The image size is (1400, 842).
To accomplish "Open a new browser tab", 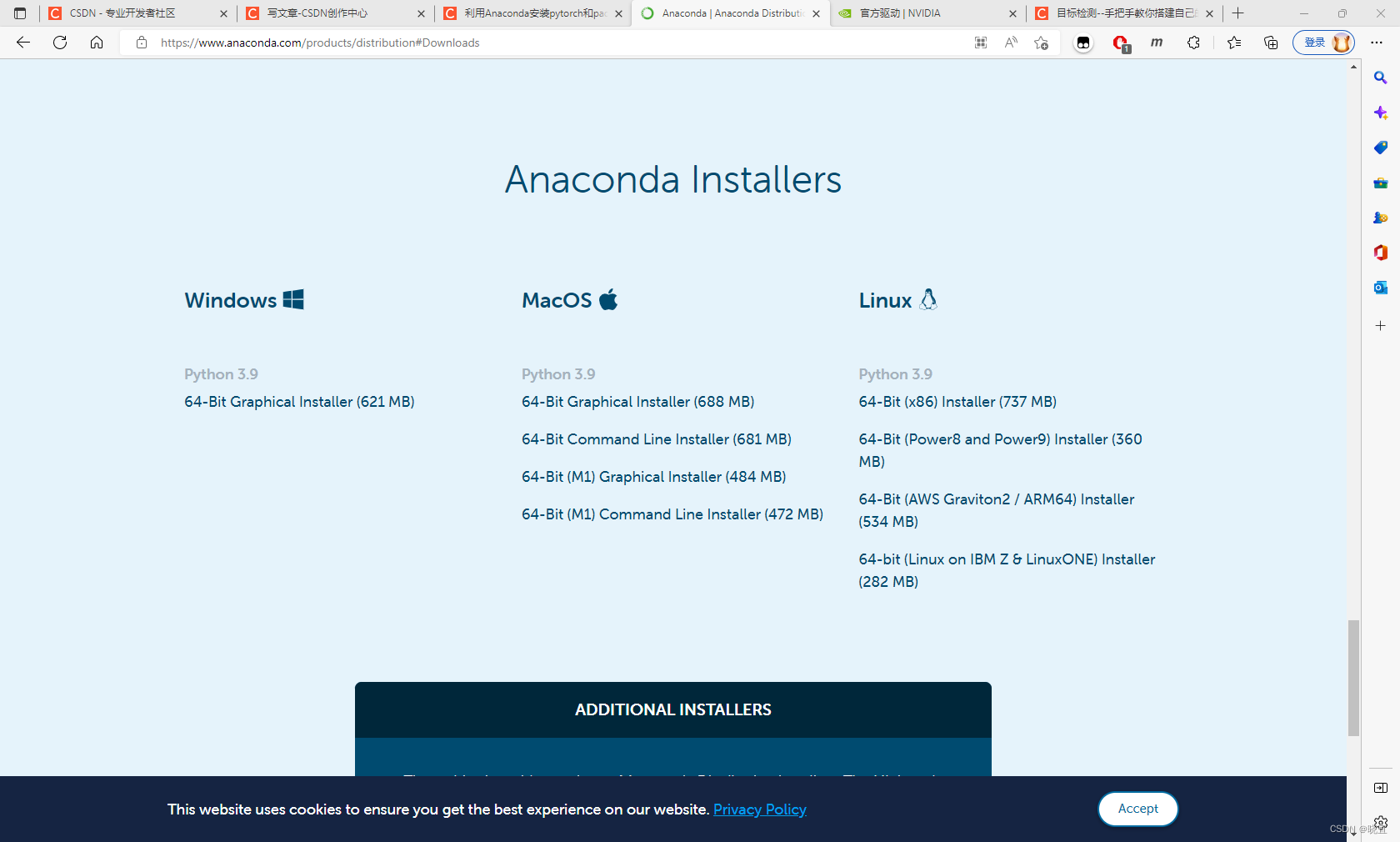I will pyautogui.click(x=1238, y=13).
